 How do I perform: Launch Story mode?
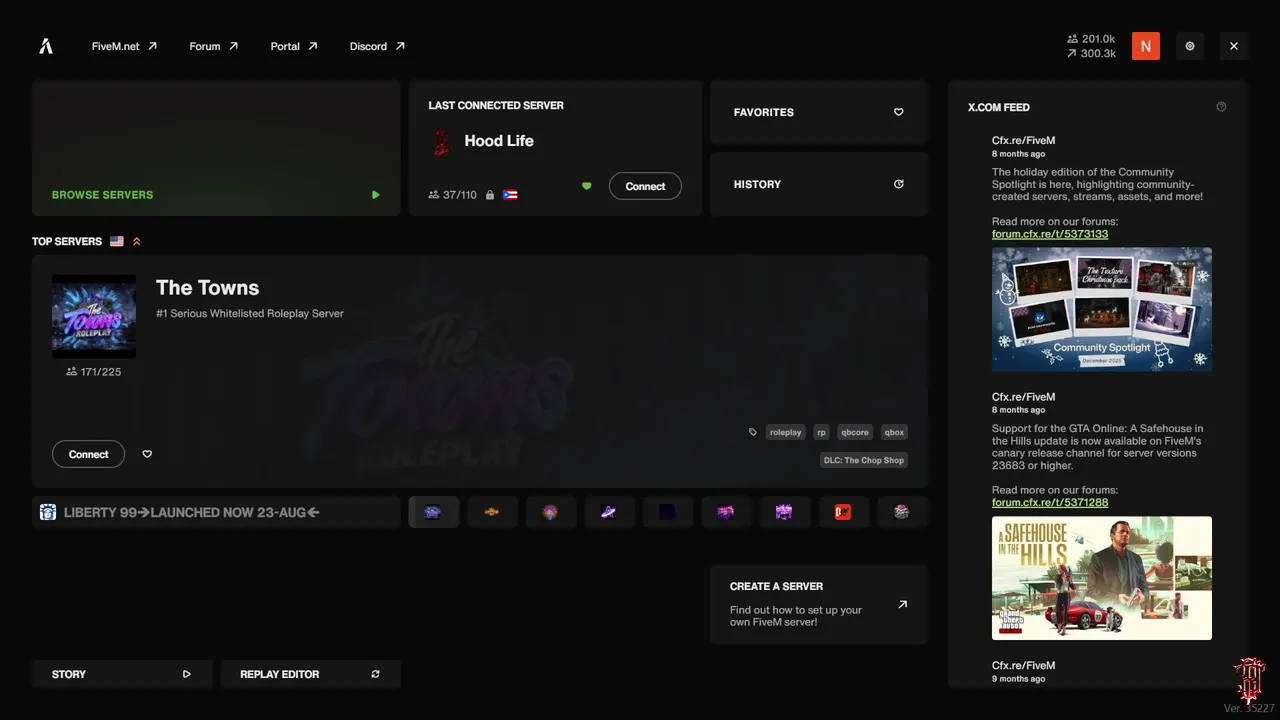point(122,674)
